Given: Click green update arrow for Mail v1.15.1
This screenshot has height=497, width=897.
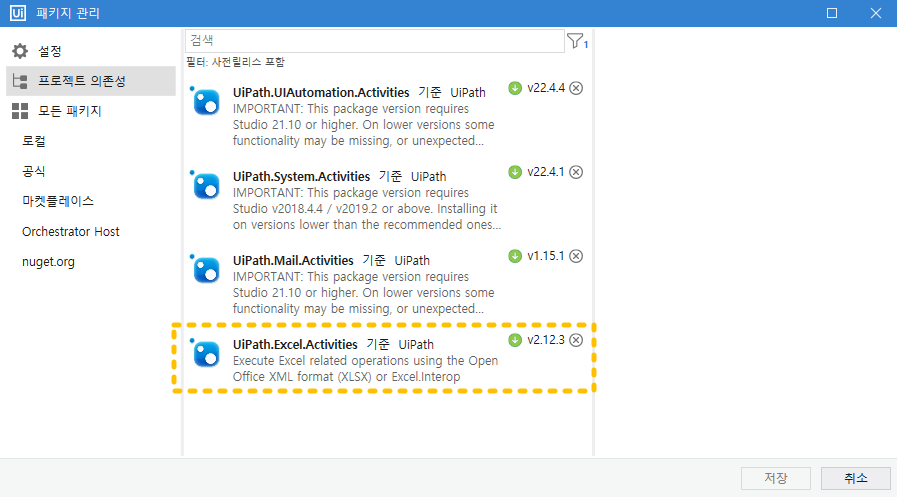Looking at the screenshot, I should [515, 256].
